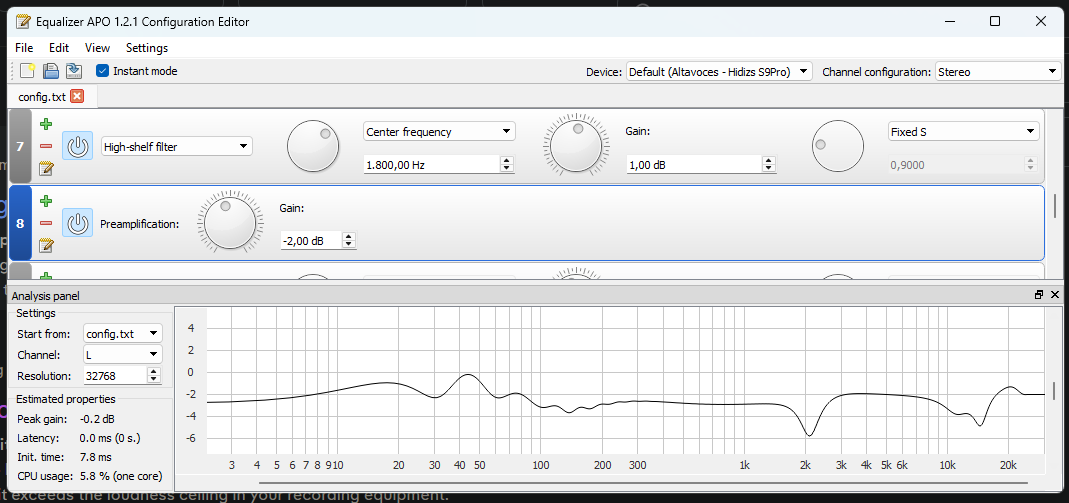Step the Resolution spinner arrows
This screenshot has height=503, width=1069.
[x=155, y=376]
